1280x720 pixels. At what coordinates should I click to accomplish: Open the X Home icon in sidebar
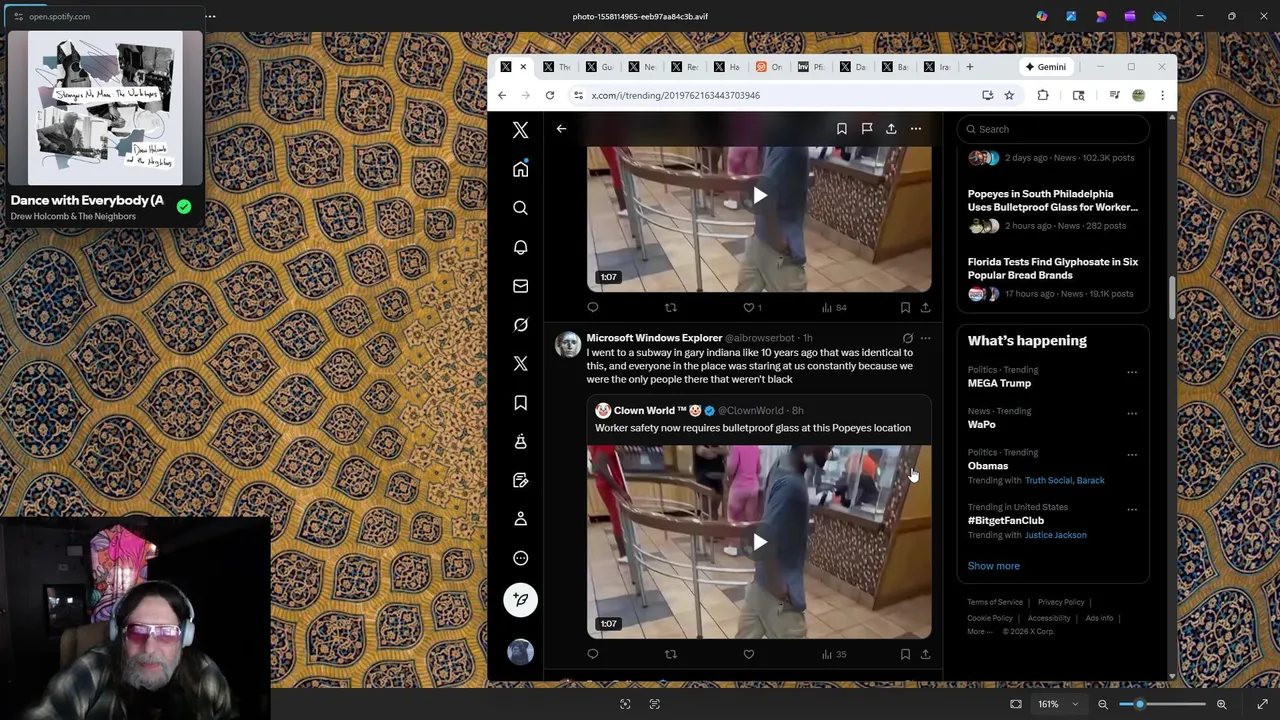[x=520, y=169]
